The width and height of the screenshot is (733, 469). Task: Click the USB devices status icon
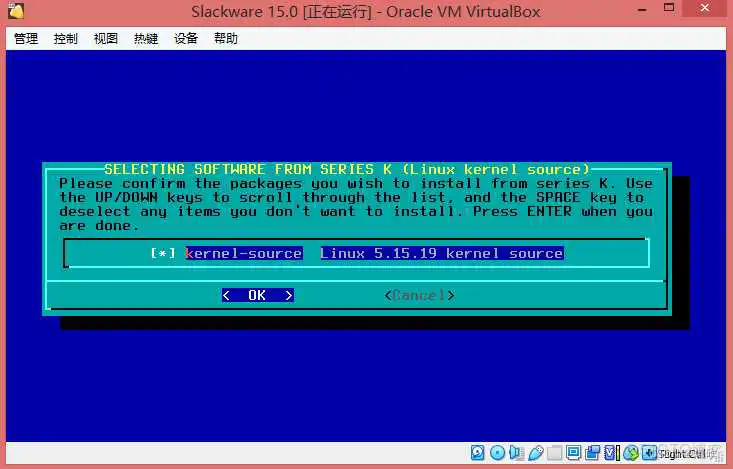[x=536, y=453]
